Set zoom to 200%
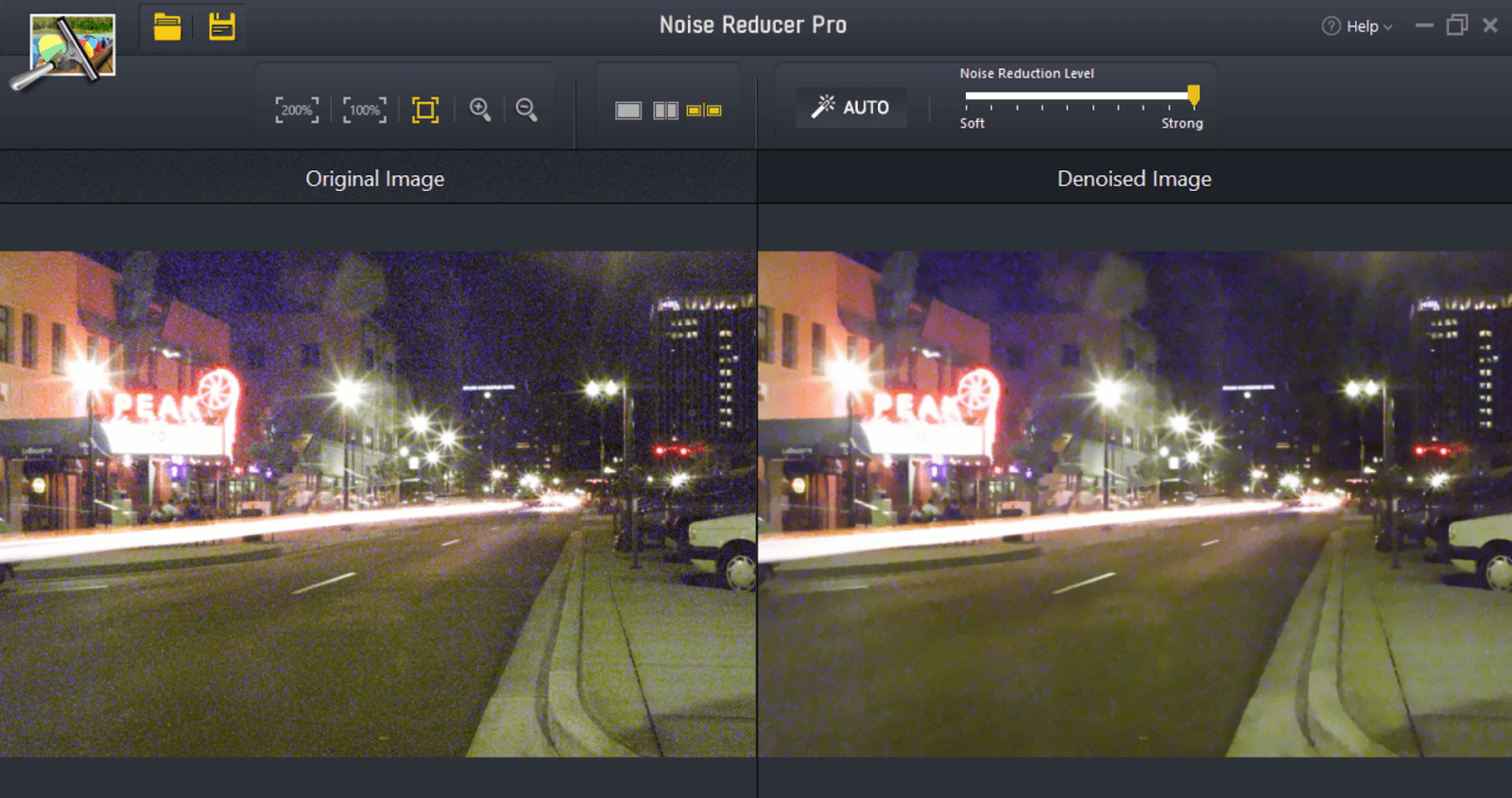1512x798 pixels. [297, 110]
